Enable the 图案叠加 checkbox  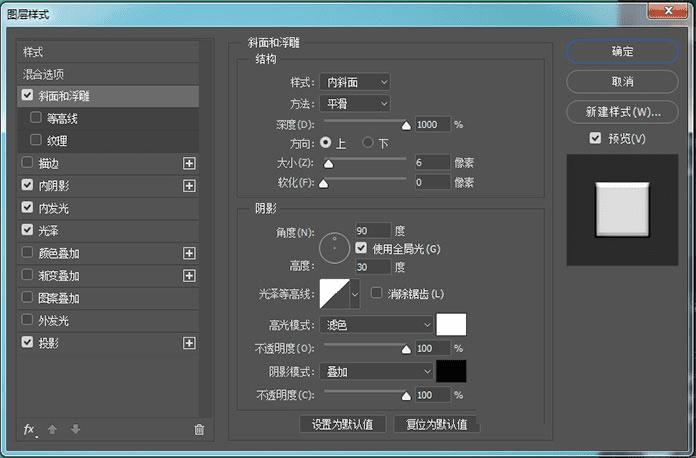click(28, 297)
